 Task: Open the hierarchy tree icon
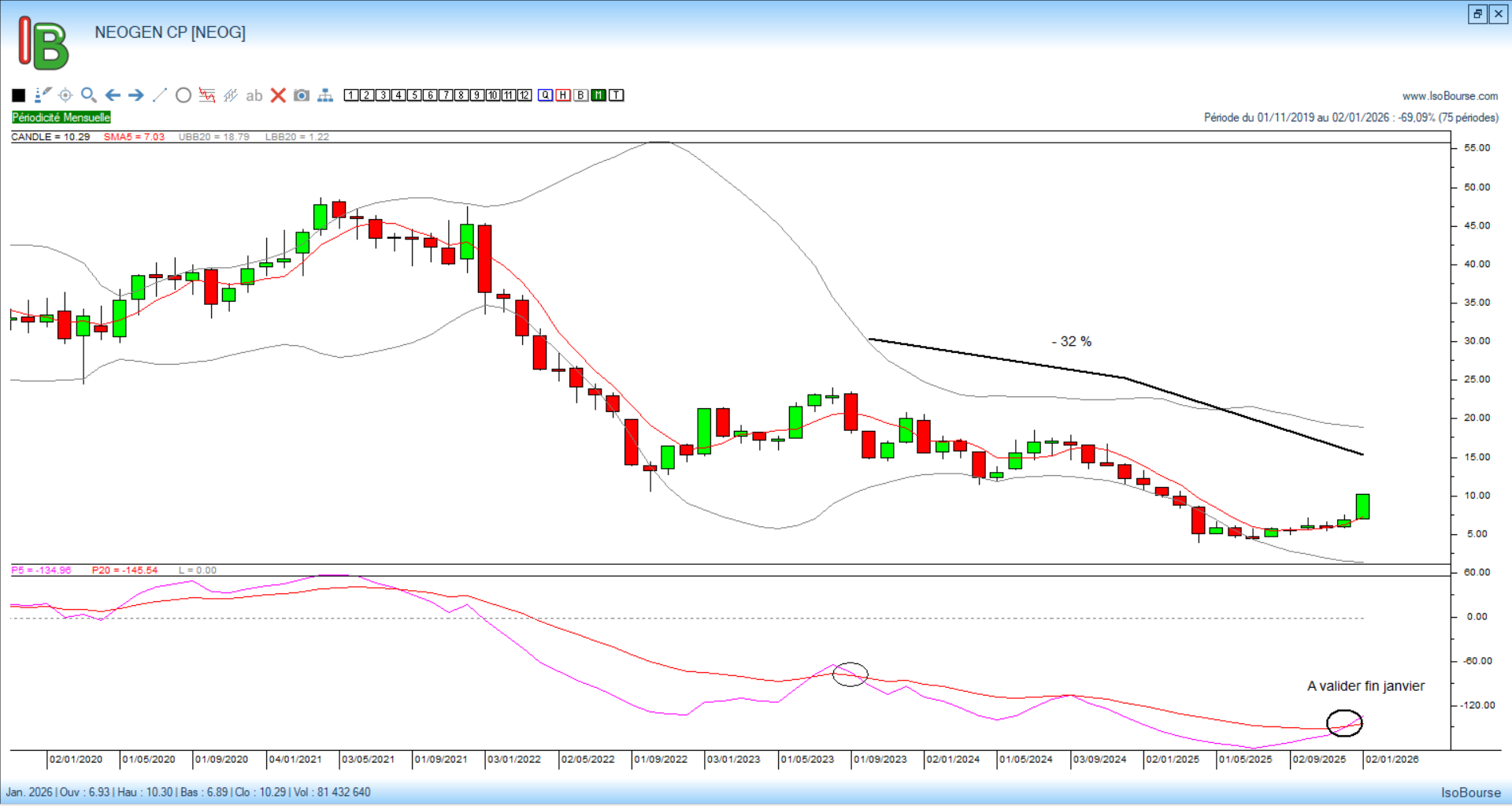[x=325, y=95]
